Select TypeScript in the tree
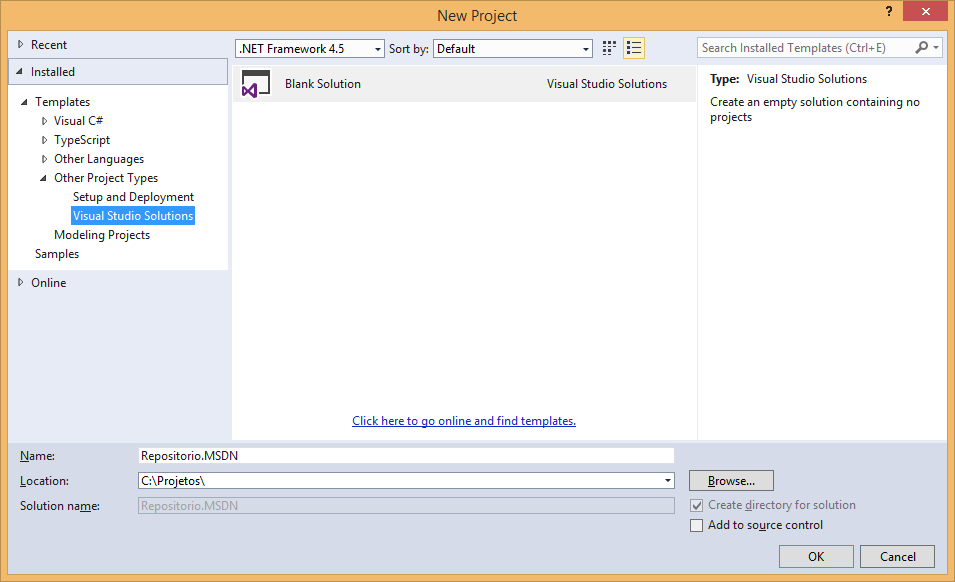This screenshot has height=582, width=955. [x=82, y=140]
